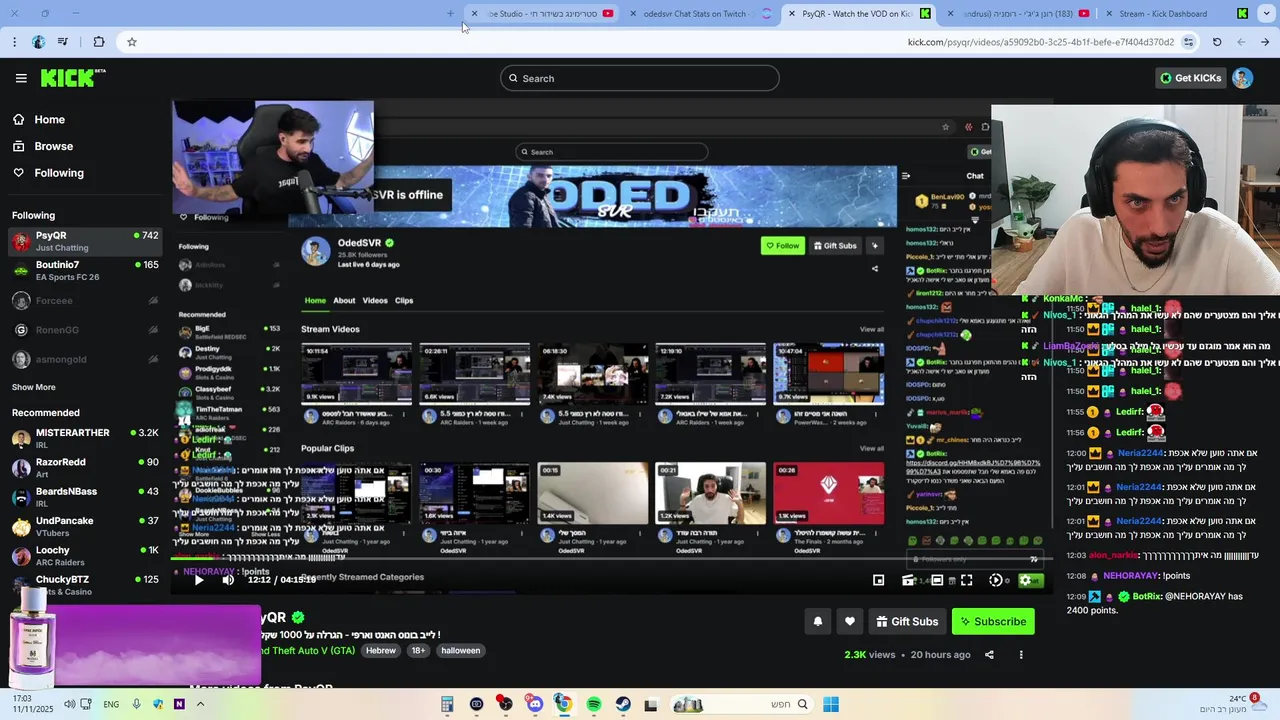Reload the page
This screenshot has width=1280, height=720.
coord(1217,42)
